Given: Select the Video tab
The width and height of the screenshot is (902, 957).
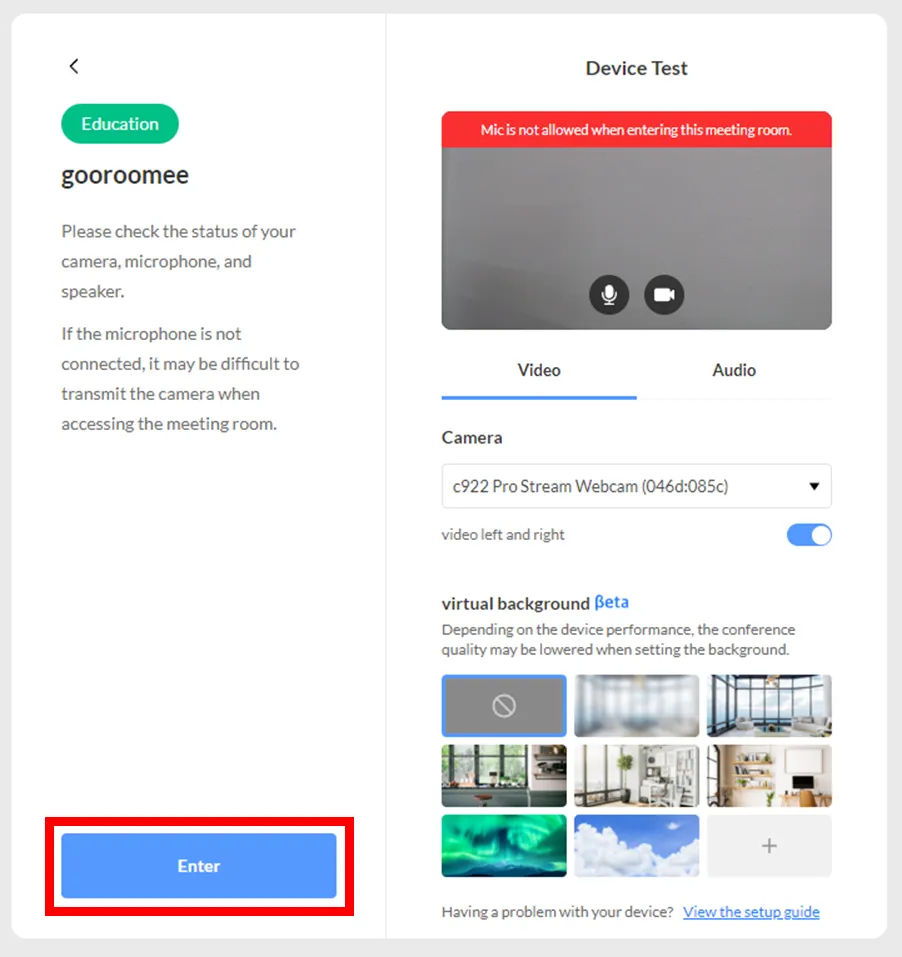Looking at the screenshot, I should [x=539, y=370].
